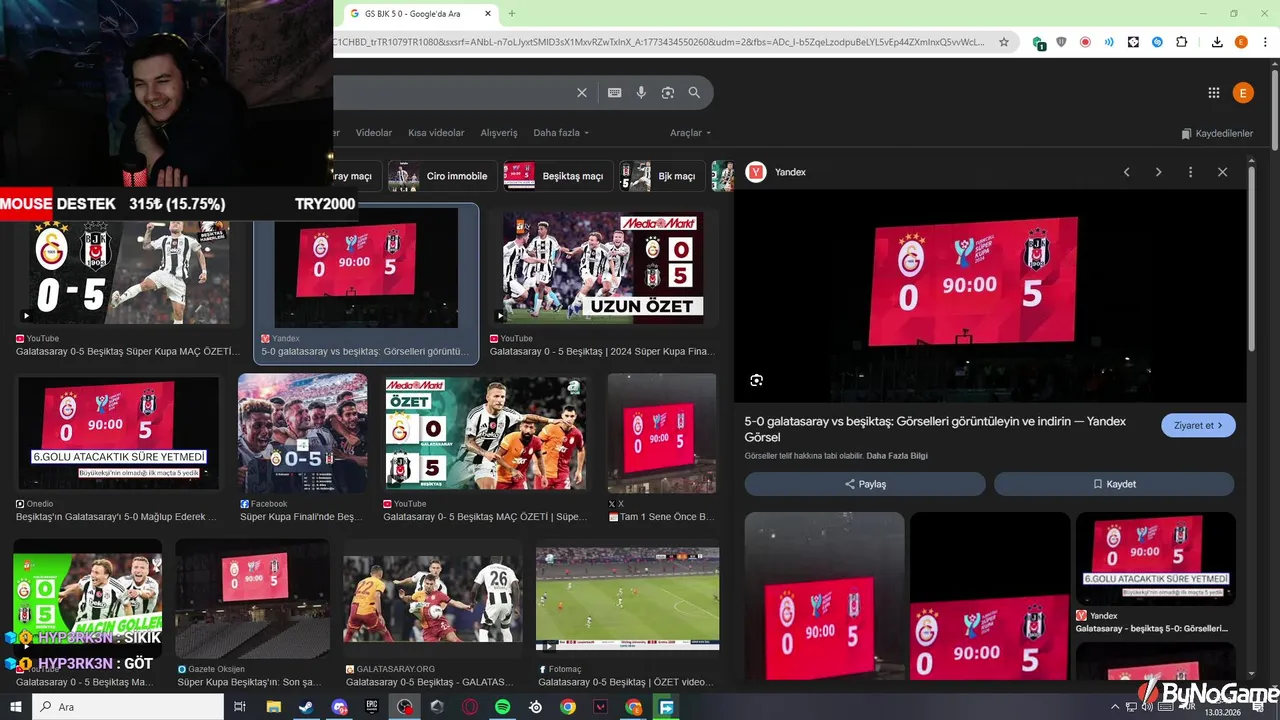1280x720 pixels.
Task: Search inside image with Lens icon on preview
Action: pos(757,380)
